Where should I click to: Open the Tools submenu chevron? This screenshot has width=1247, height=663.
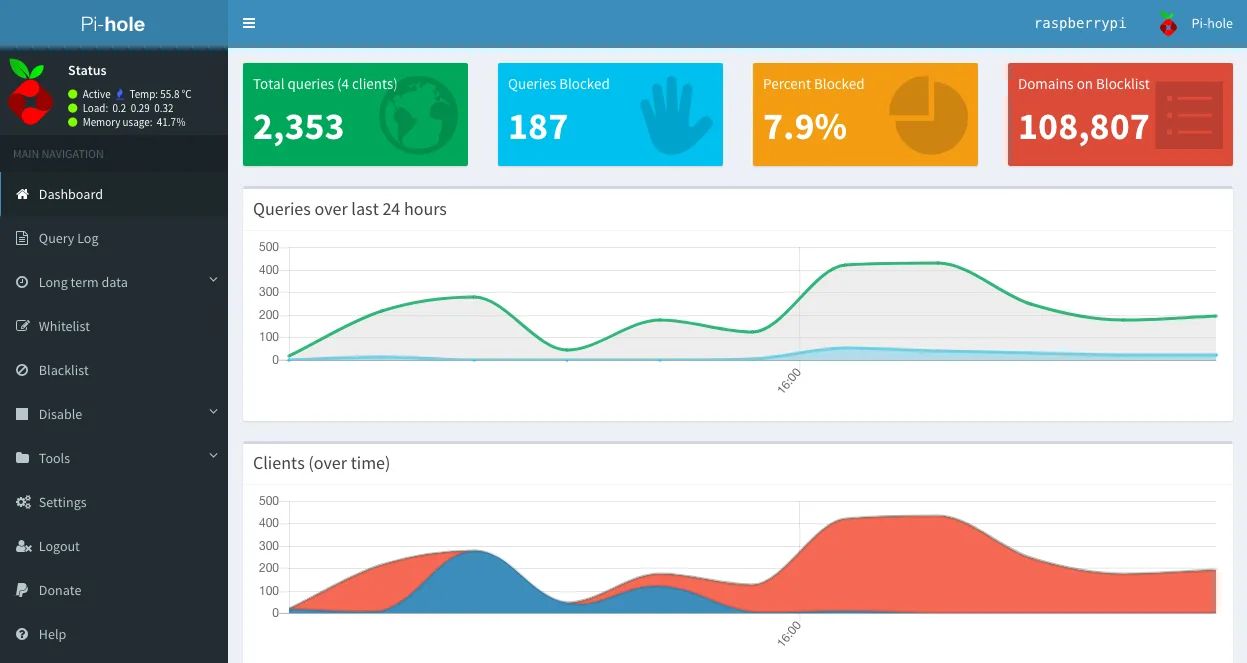coord(213,458)
